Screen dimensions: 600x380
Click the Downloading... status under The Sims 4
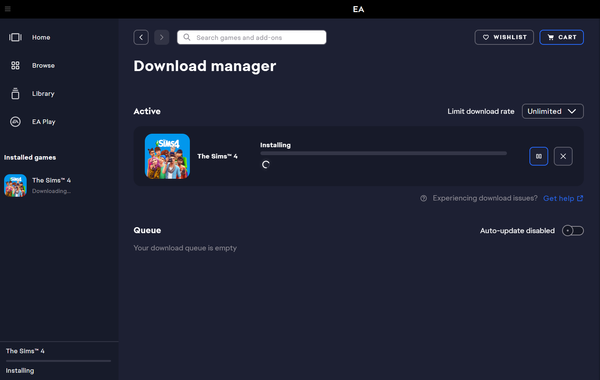[x=51, y=191]
